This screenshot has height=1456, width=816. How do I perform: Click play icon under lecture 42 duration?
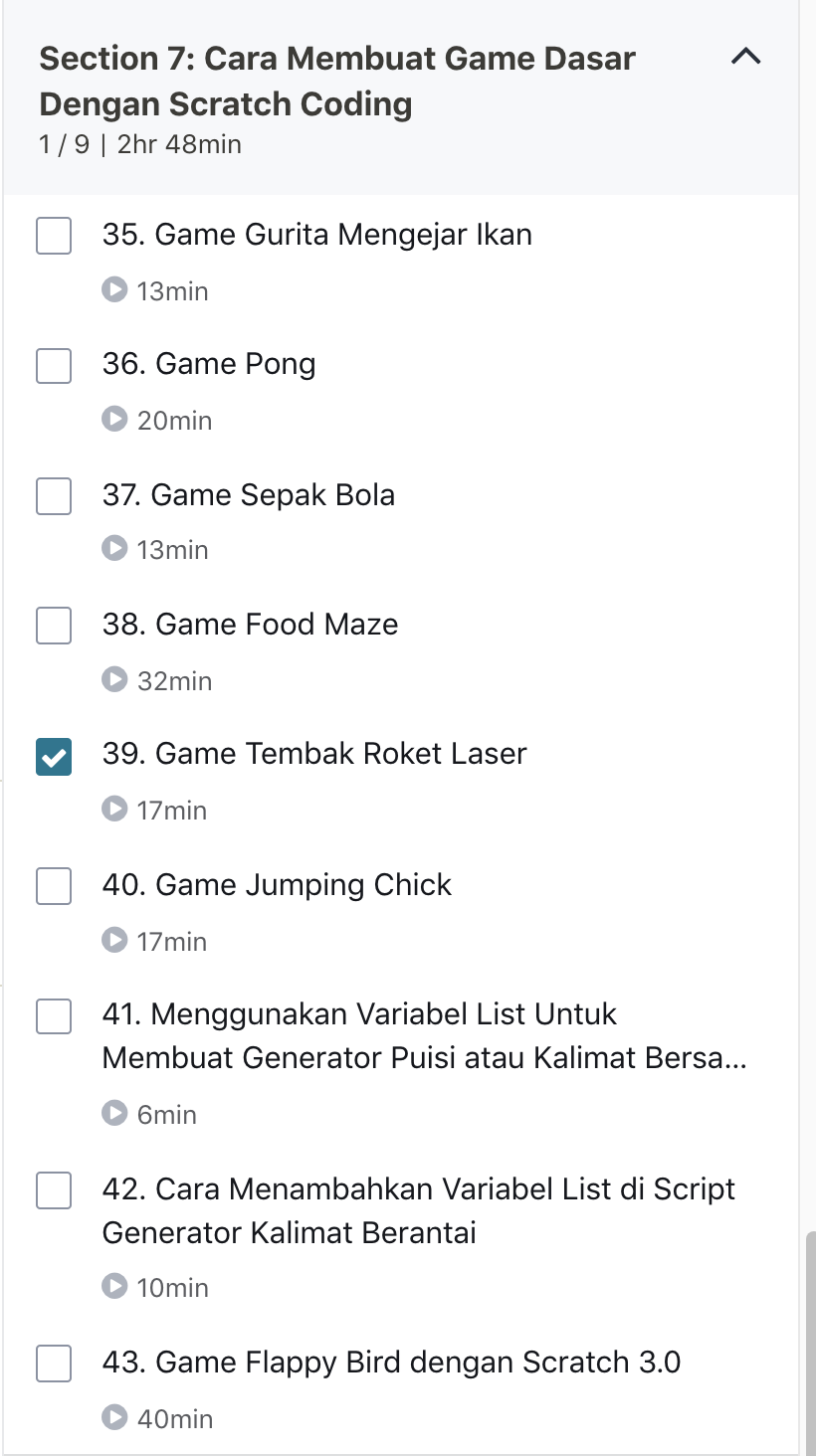[x=114, y=1286]
